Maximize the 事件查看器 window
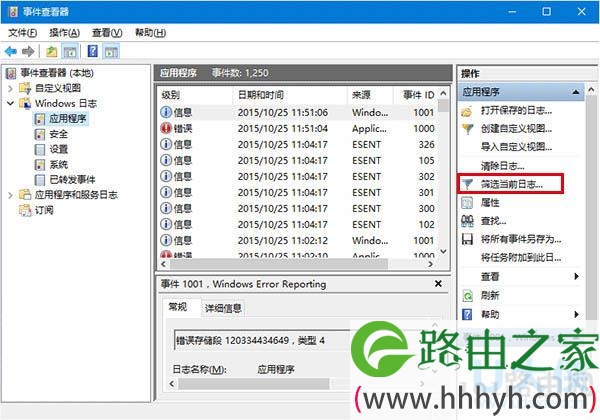The height and width of the screenshot is (420, 600). 546,11
